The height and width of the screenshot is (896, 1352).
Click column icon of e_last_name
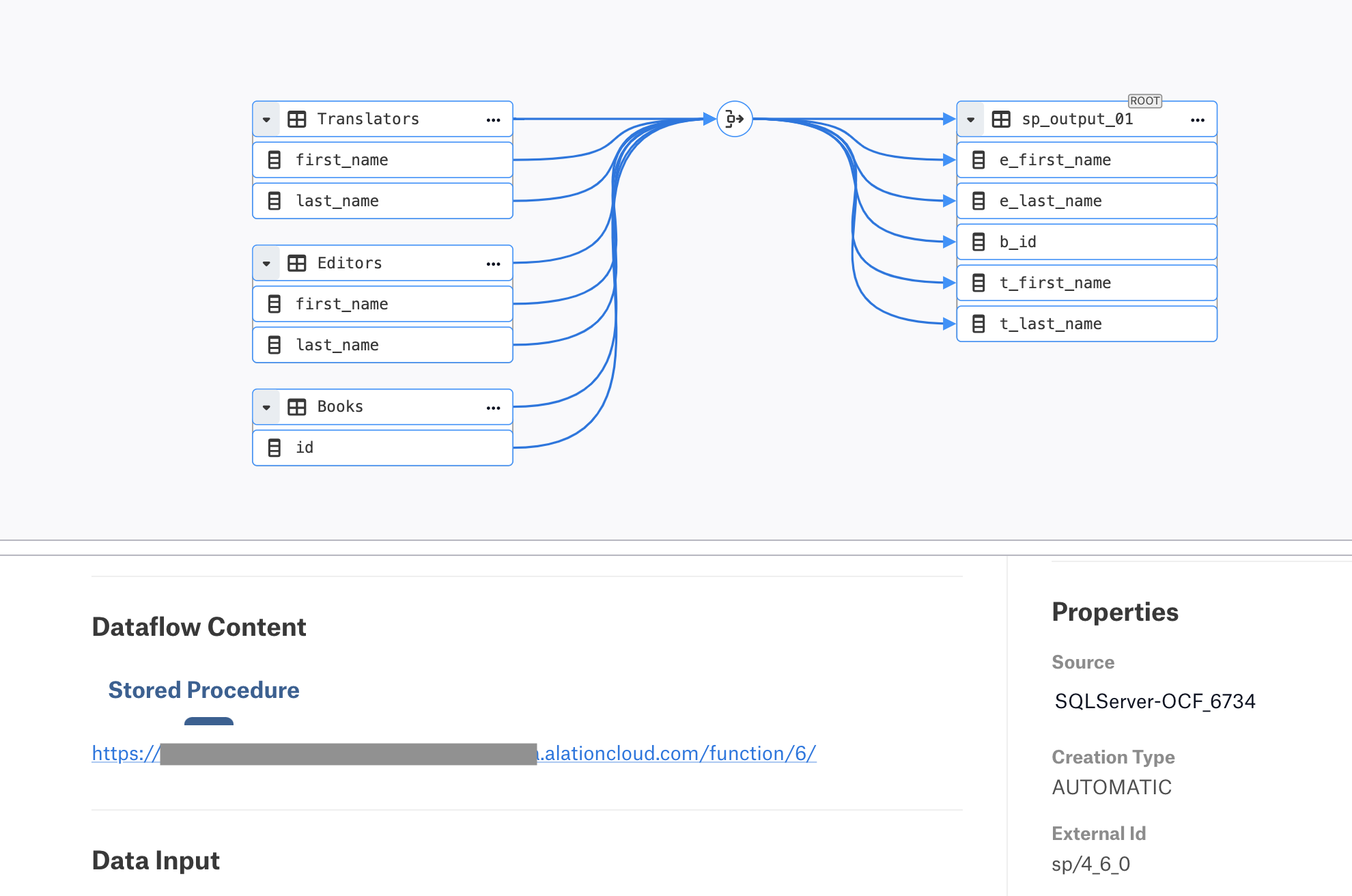978,201
